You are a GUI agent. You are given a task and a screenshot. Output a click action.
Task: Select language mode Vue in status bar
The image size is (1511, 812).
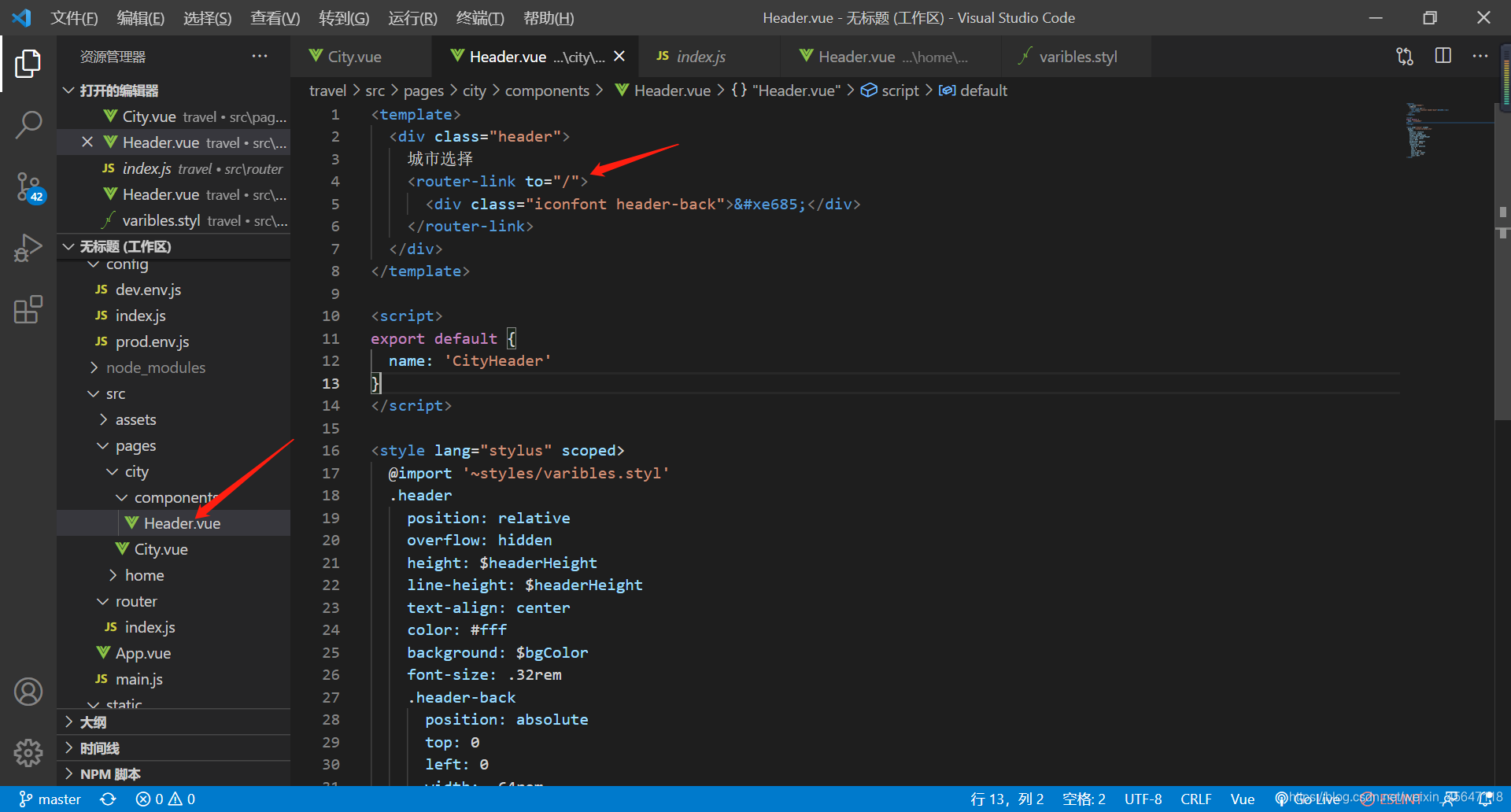pos(1243,799)
